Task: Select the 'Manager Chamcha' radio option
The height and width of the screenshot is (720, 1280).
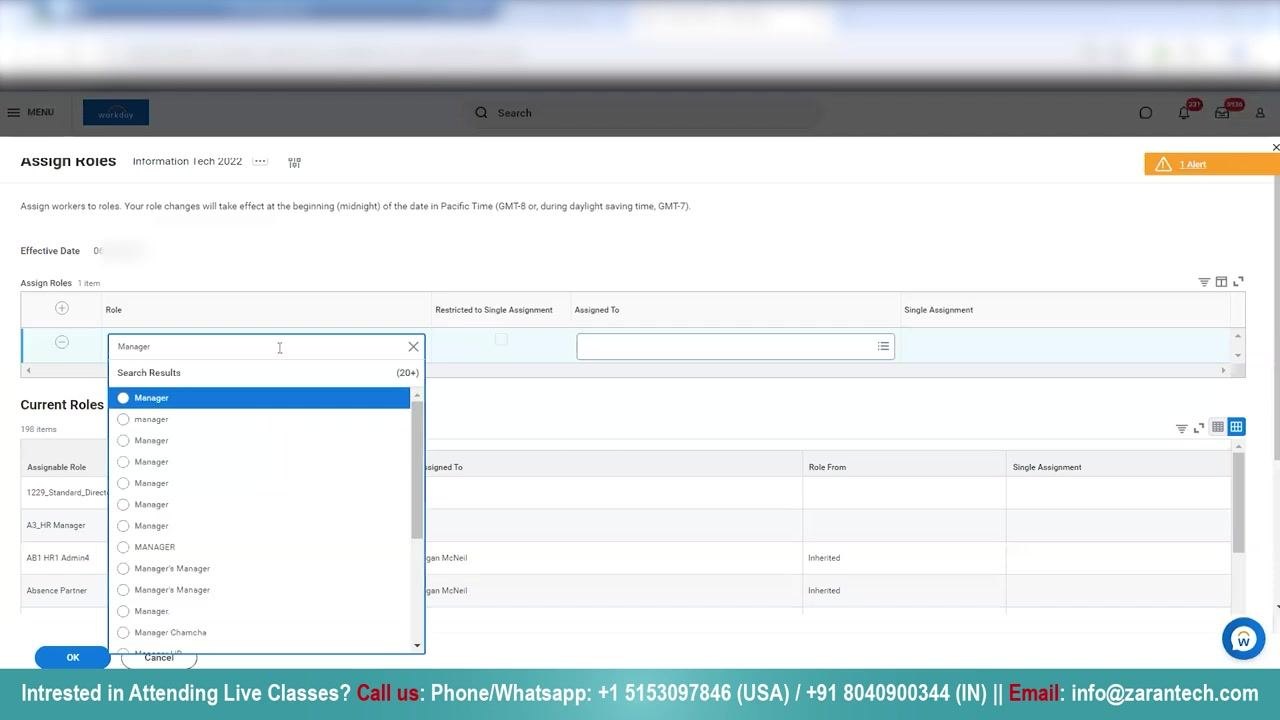Action: tap(123, 632)
